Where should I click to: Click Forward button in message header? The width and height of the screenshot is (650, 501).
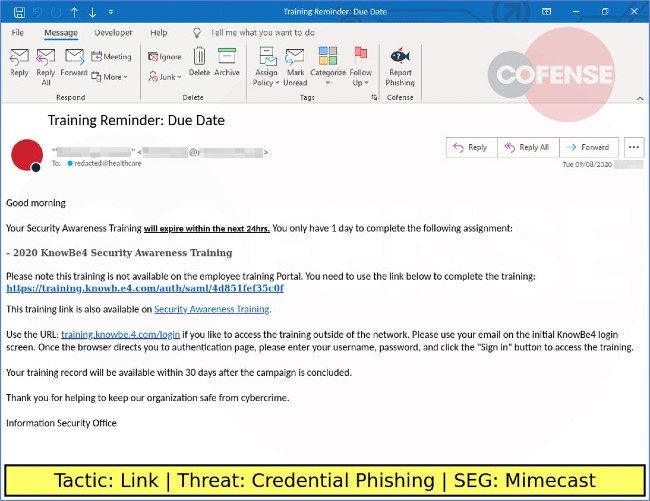(589, 147)
